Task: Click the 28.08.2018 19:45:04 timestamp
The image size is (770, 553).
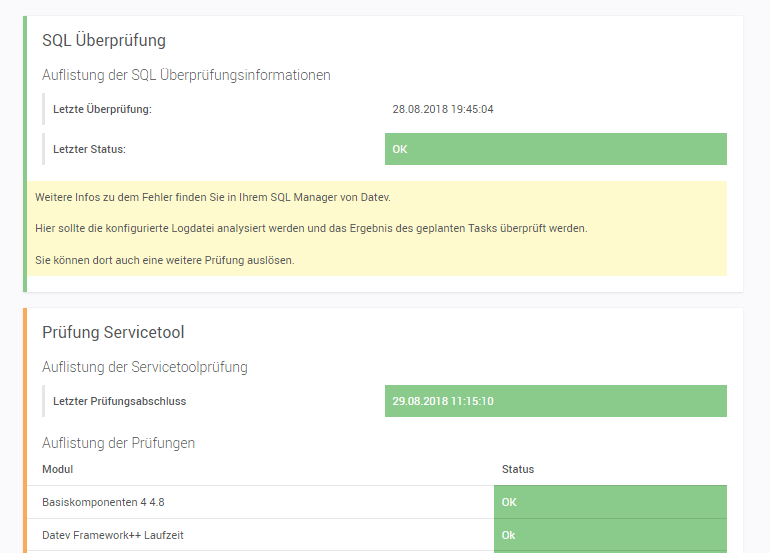Action: 442,109
